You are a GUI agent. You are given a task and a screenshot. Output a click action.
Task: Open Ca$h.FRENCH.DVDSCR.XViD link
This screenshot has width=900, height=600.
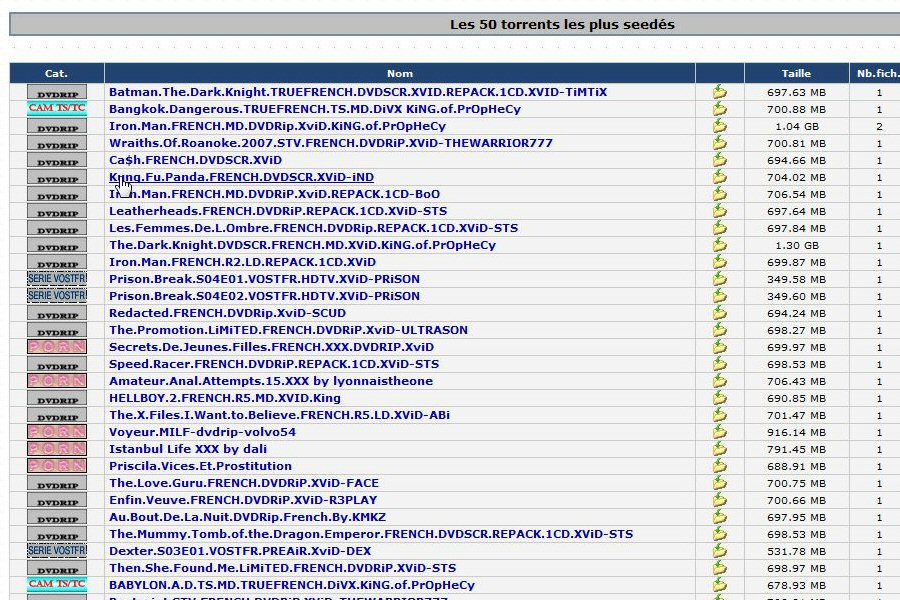pyautogui.click(x=195, y=160)
